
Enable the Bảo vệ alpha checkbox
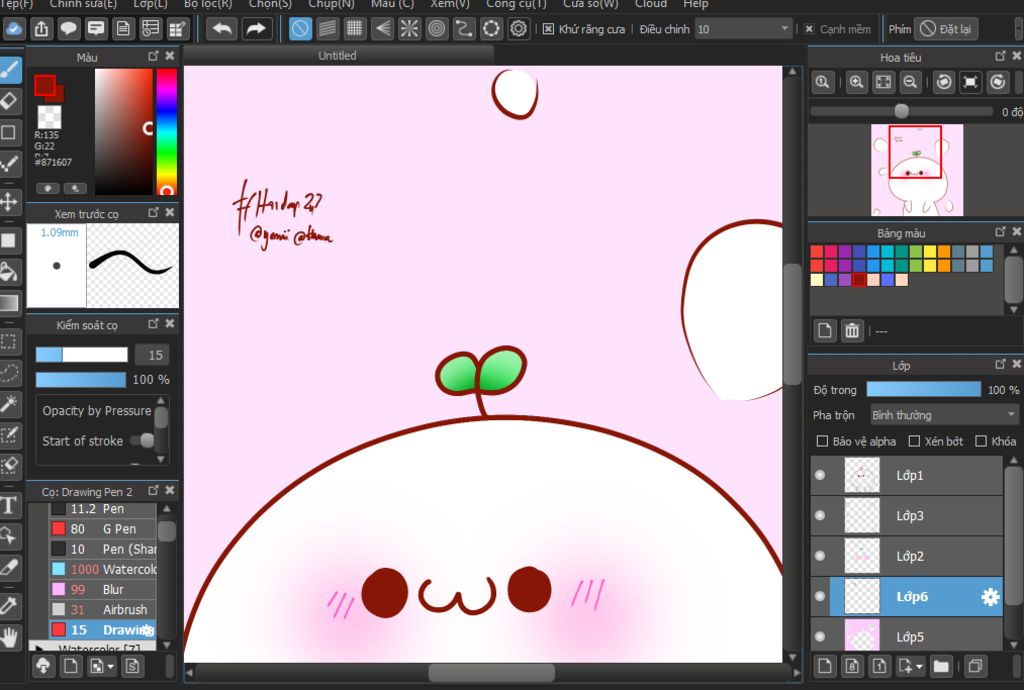(822, 441)
